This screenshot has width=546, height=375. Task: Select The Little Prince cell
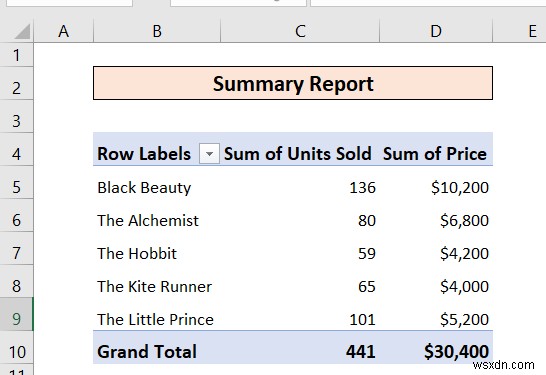(x=157, y=314)
